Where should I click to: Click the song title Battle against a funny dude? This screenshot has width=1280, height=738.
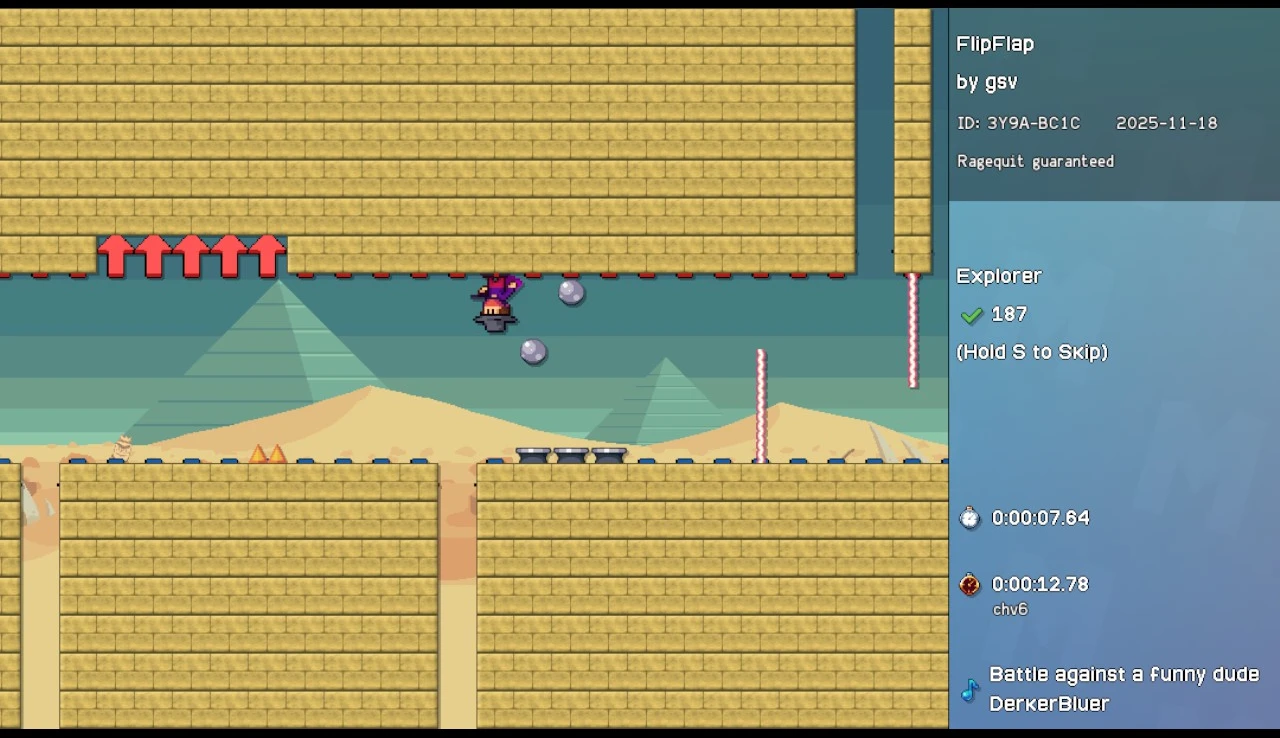tap(1123, 675)
